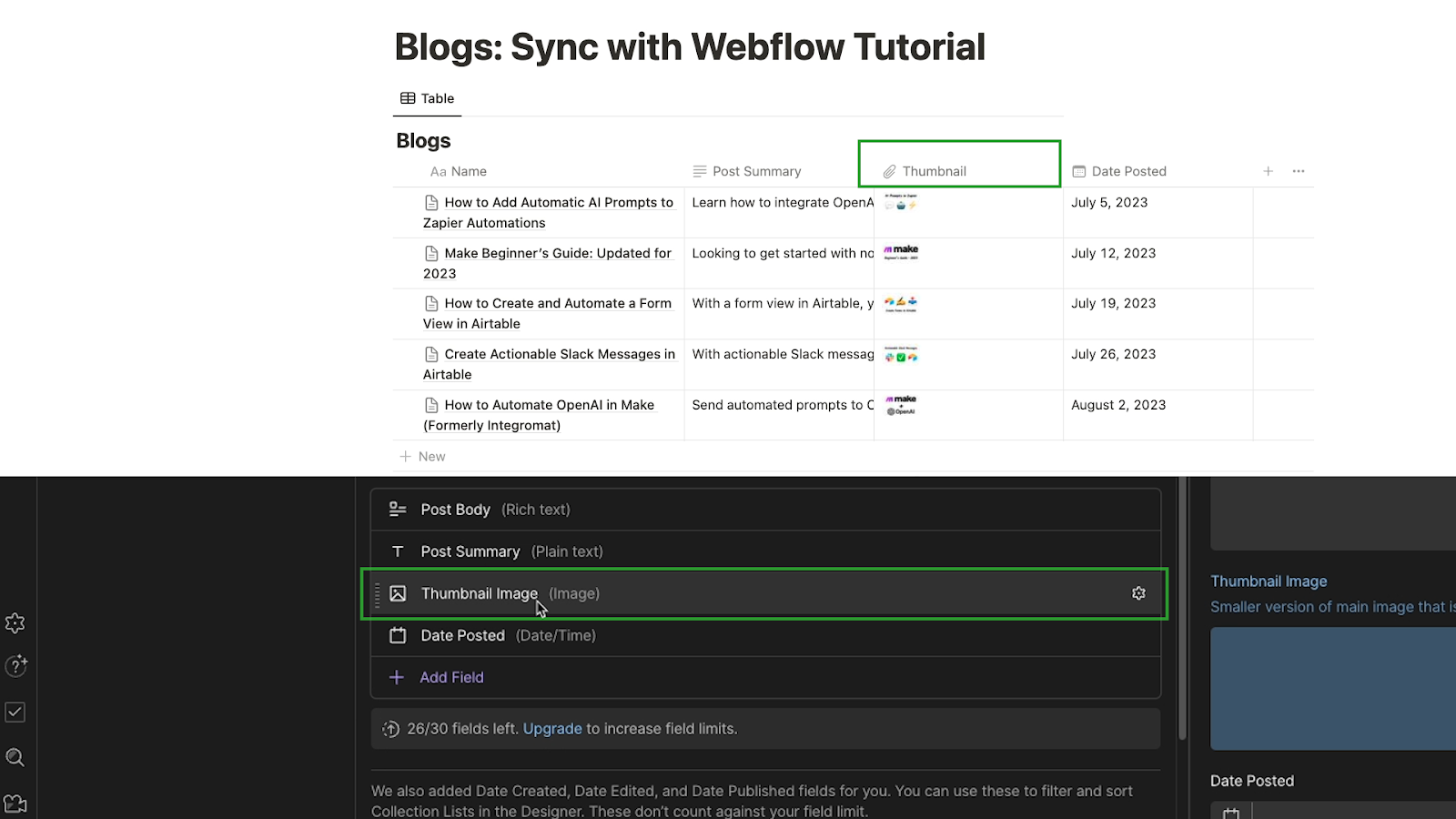This screenshot has width=1456, height=819.
Task: Open the table's three-dot options menu
Action: 1299,171
